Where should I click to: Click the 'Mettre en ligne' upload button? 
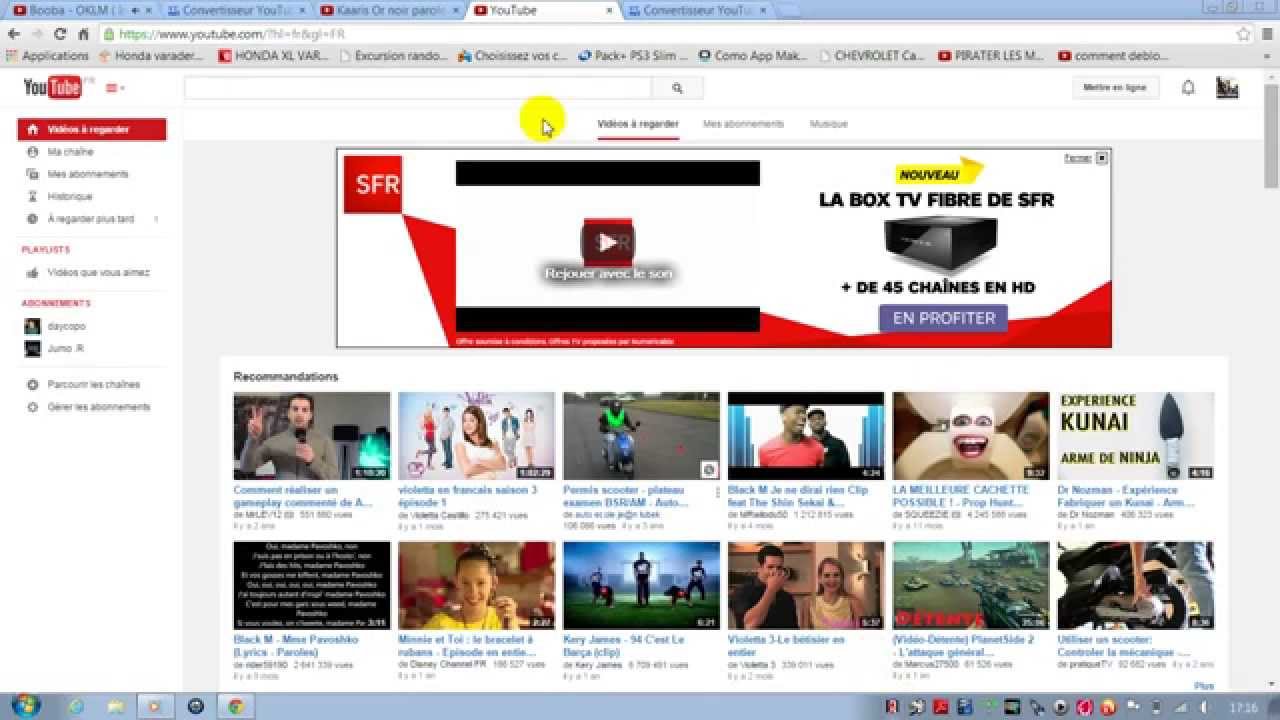click(1115, 88)
